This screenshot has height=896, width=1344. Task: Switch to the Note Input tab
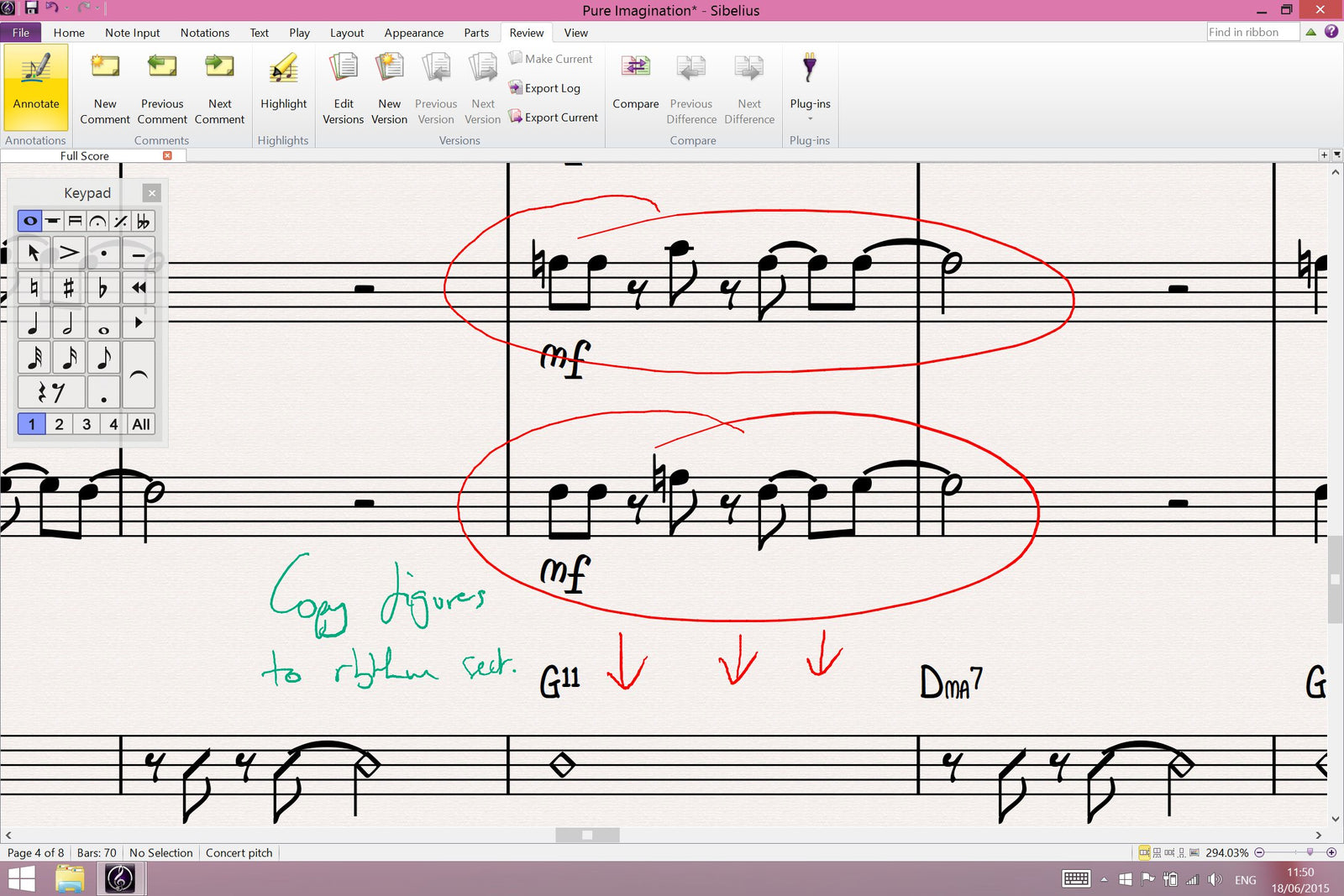(x=132, y=33)
